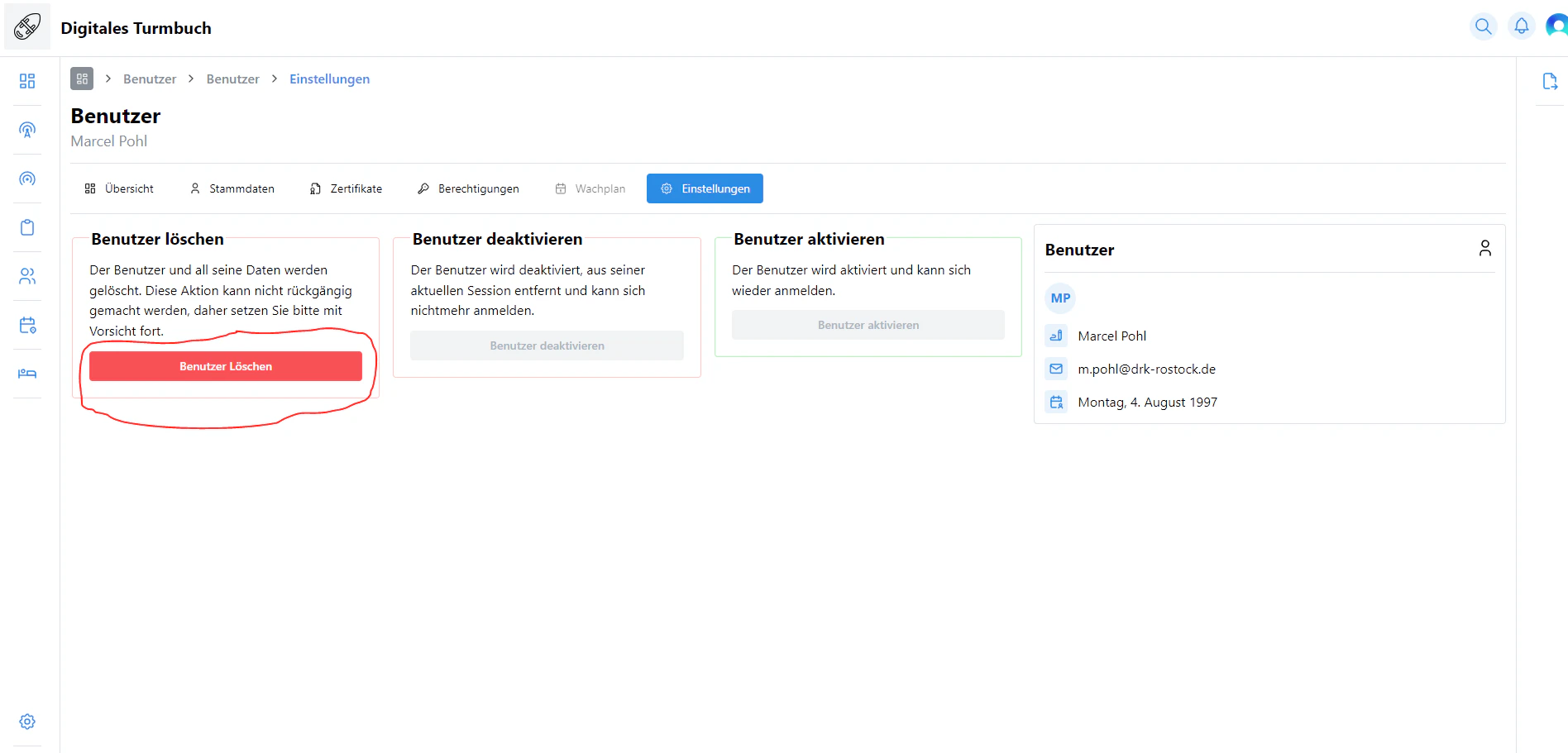
Task: Open notifications bell icon
Action: tap(1522, 26)
